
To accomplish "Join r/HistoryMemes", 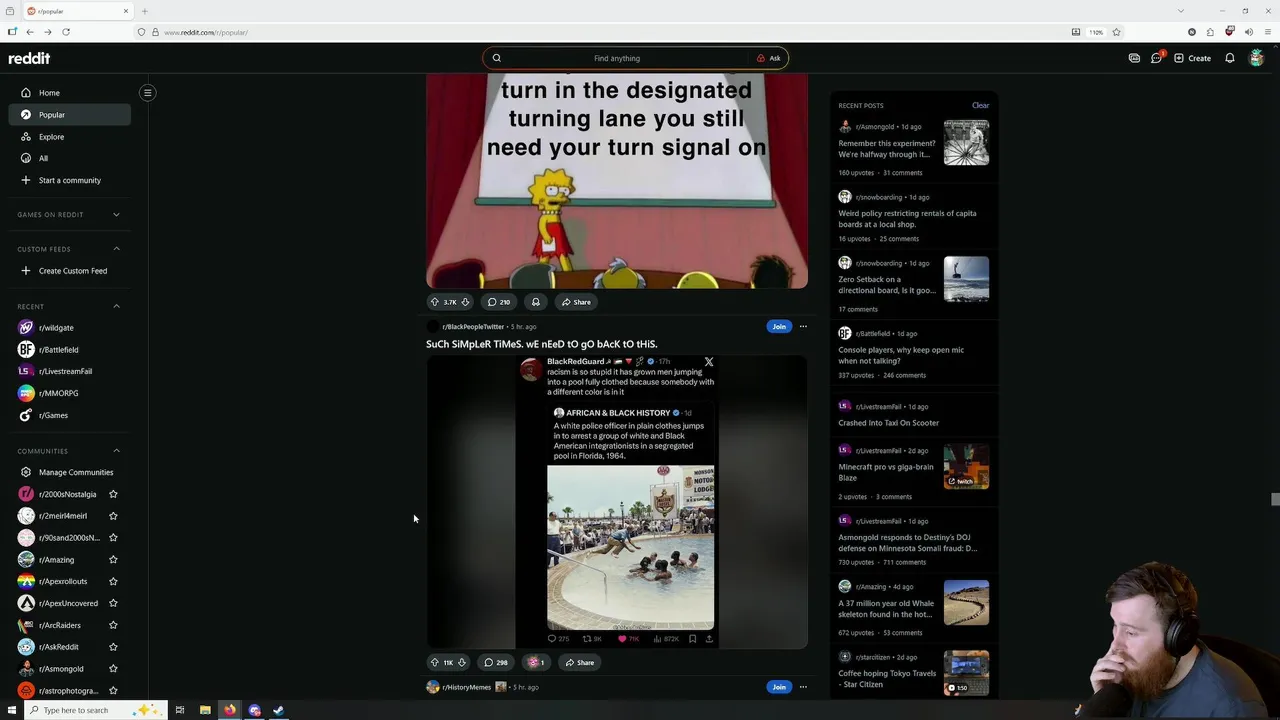I will [x=779, y=687].
